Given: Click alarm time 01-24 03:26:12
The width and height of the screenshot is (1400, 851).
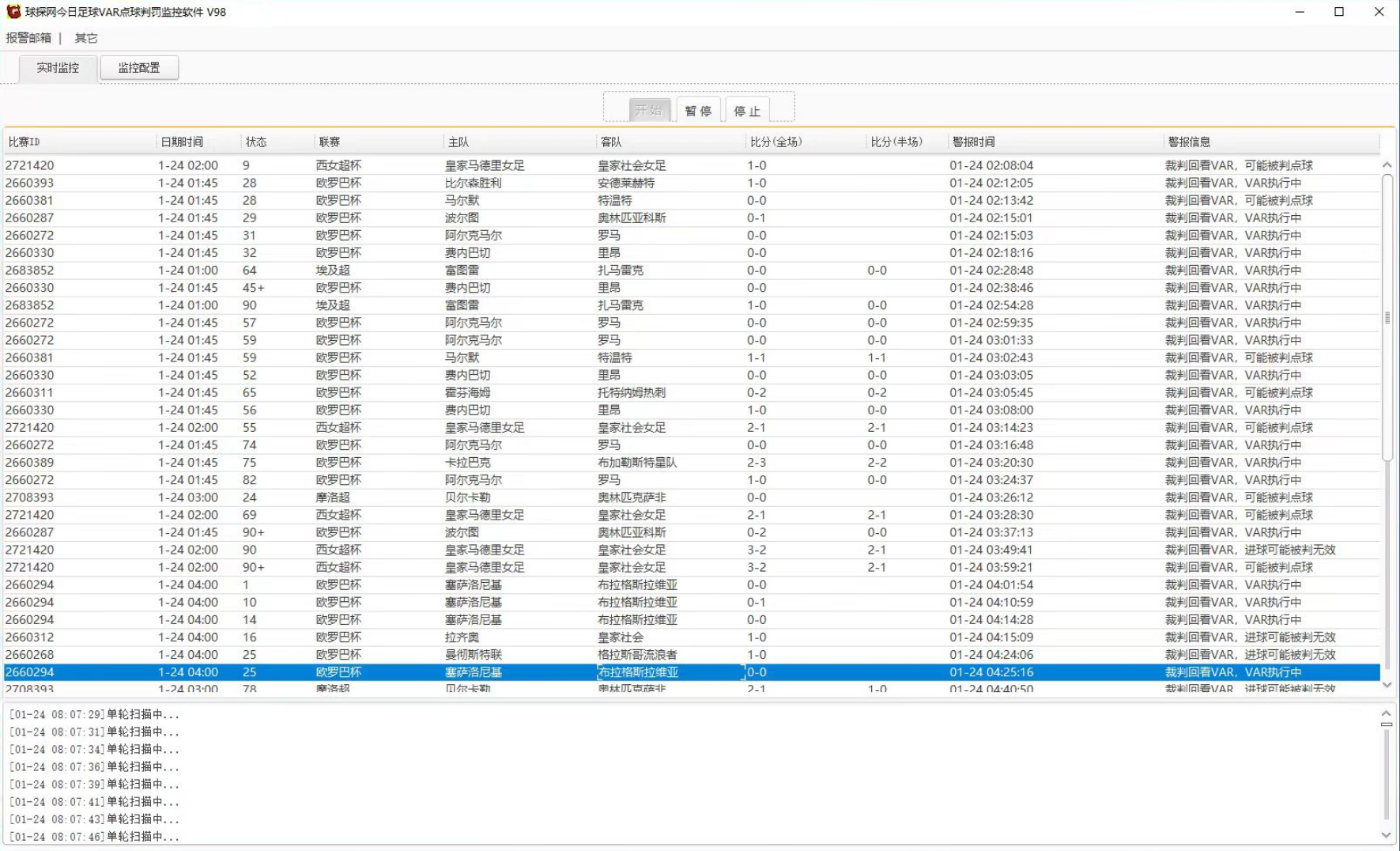Looking at the screenshot, I should 991,497.
